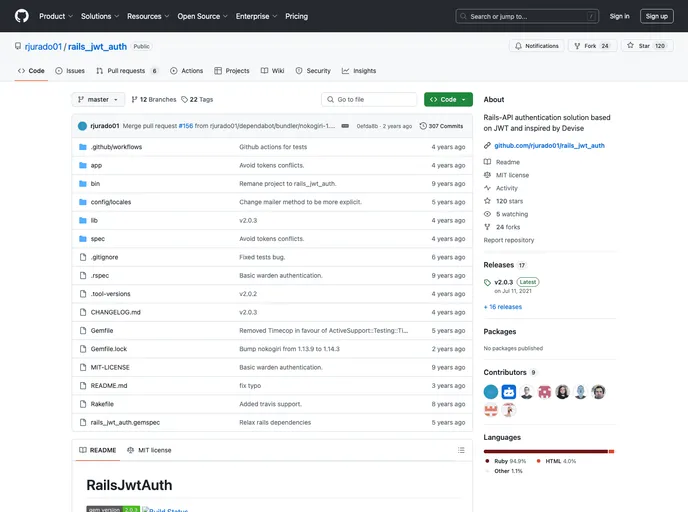The width and height of the screenshot is (688, 512).
Task: Expand the Open Source menu
Action: coord(202,16)
